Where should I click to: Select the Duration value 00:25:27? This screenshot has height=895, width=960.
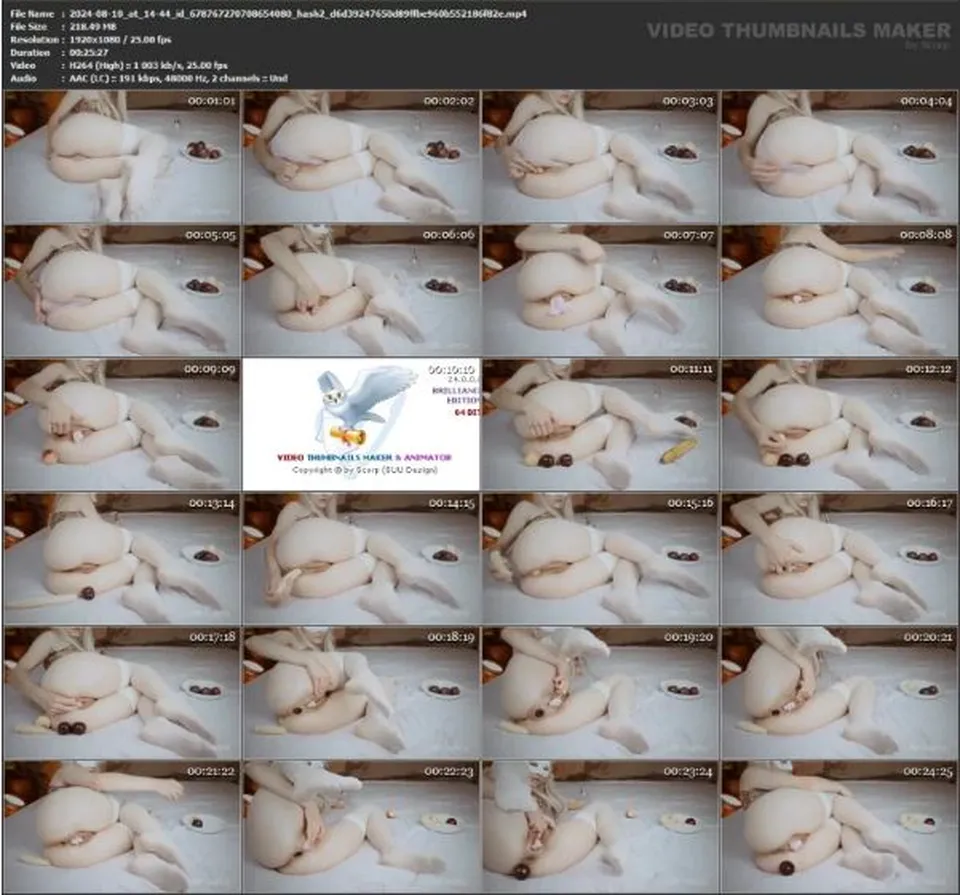click(89, 52)
